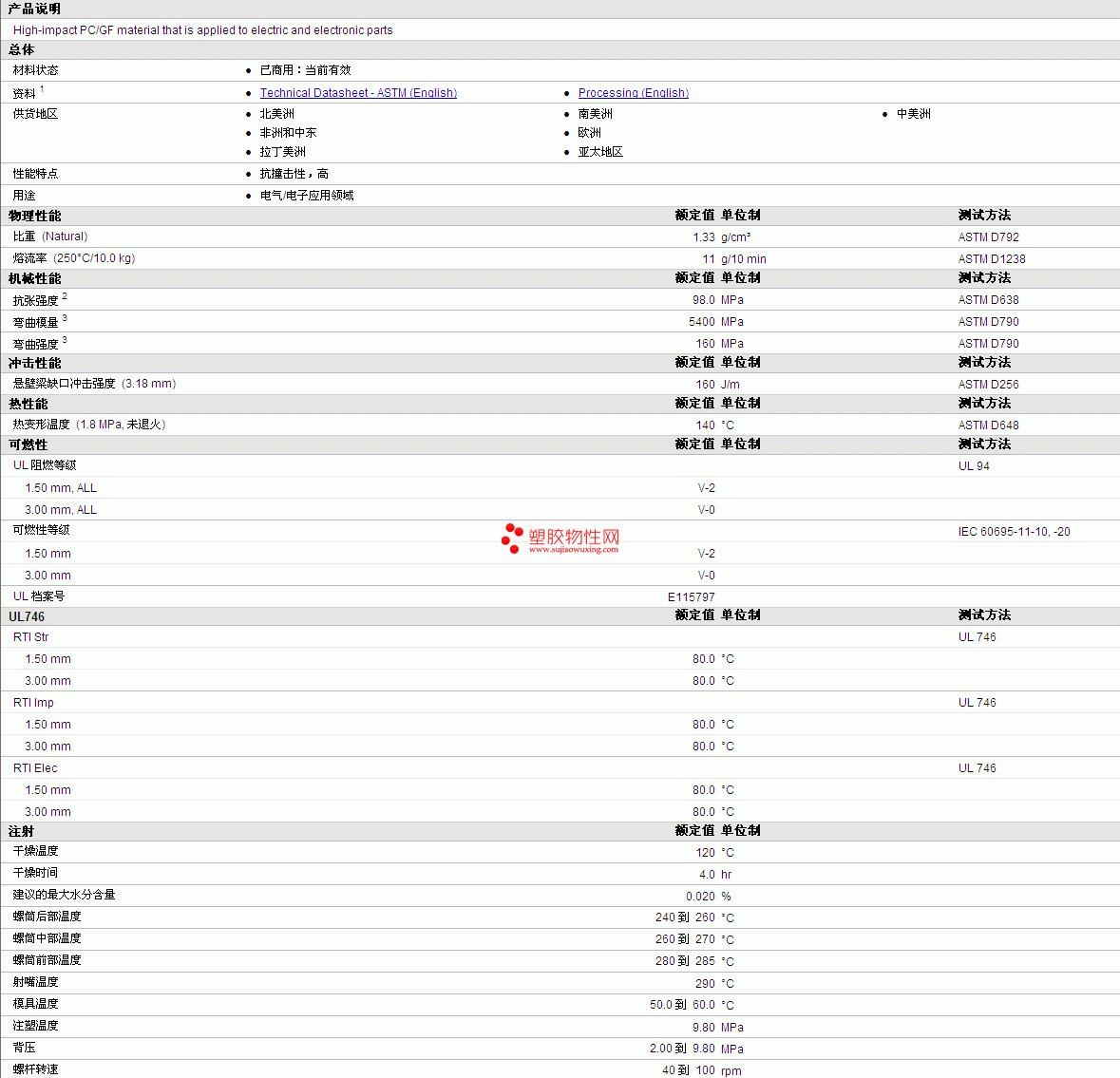Click the 3.00 mm, ALL row

click(61, 509)
